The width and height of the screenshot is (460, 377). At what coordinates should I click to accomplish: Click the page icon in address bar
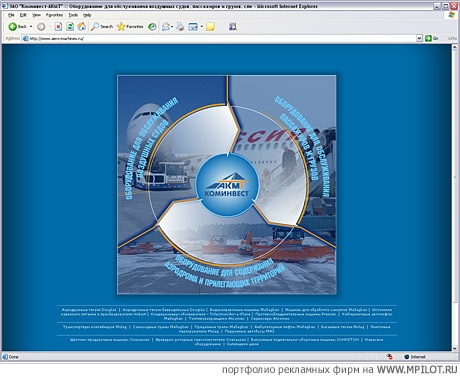click(25, 38)
